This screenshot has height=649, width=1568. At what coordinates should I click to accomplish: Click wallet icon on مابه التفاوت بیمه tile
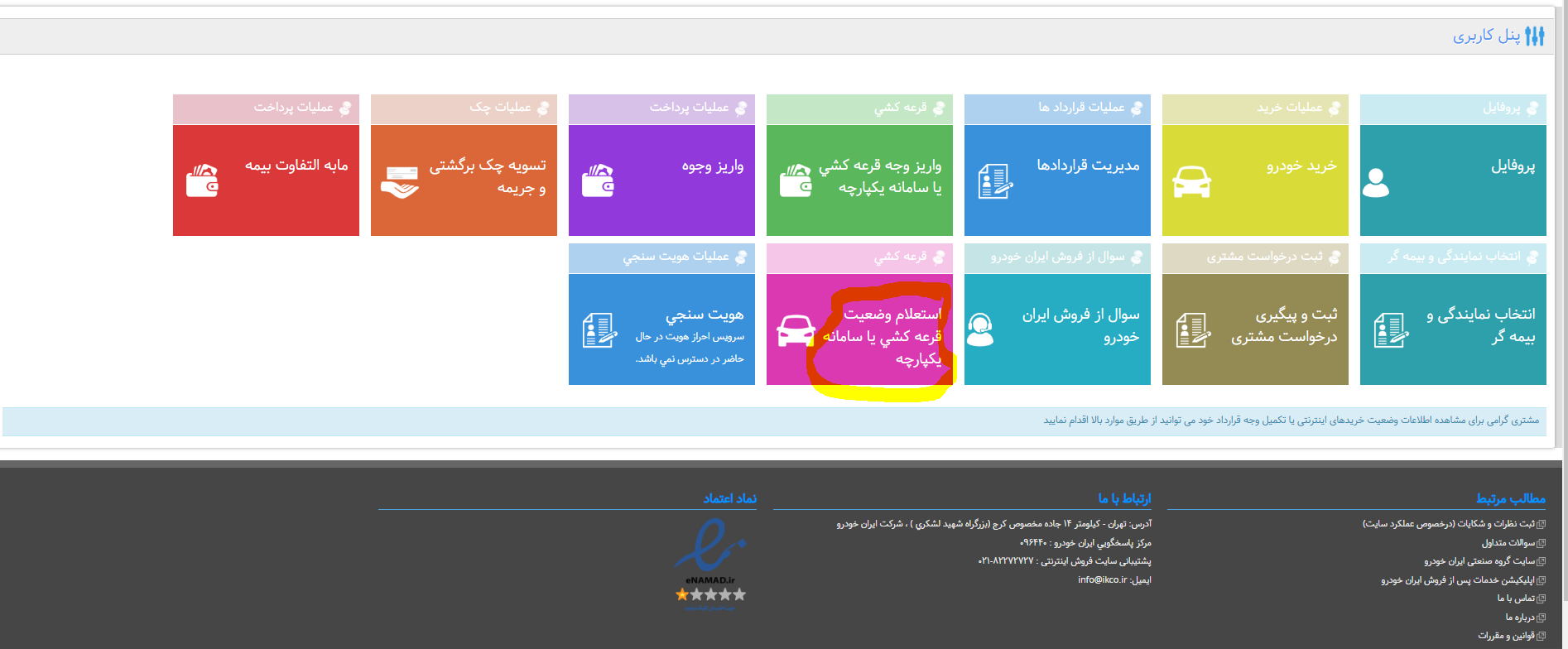(x=202, y=180)
